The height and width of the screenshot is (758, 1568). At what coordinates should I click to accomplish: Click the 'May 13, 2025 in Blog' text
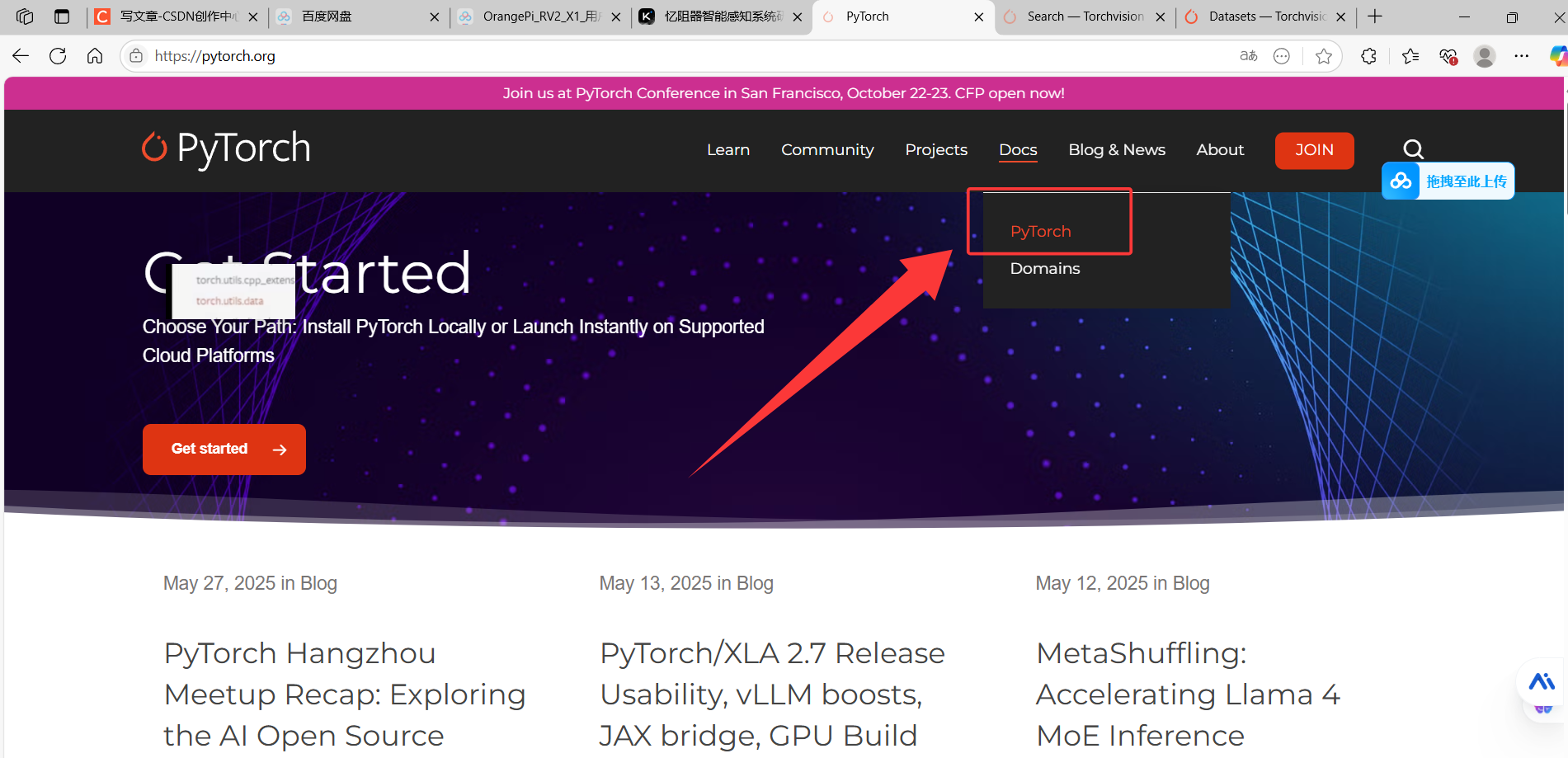tap(686, 583)
